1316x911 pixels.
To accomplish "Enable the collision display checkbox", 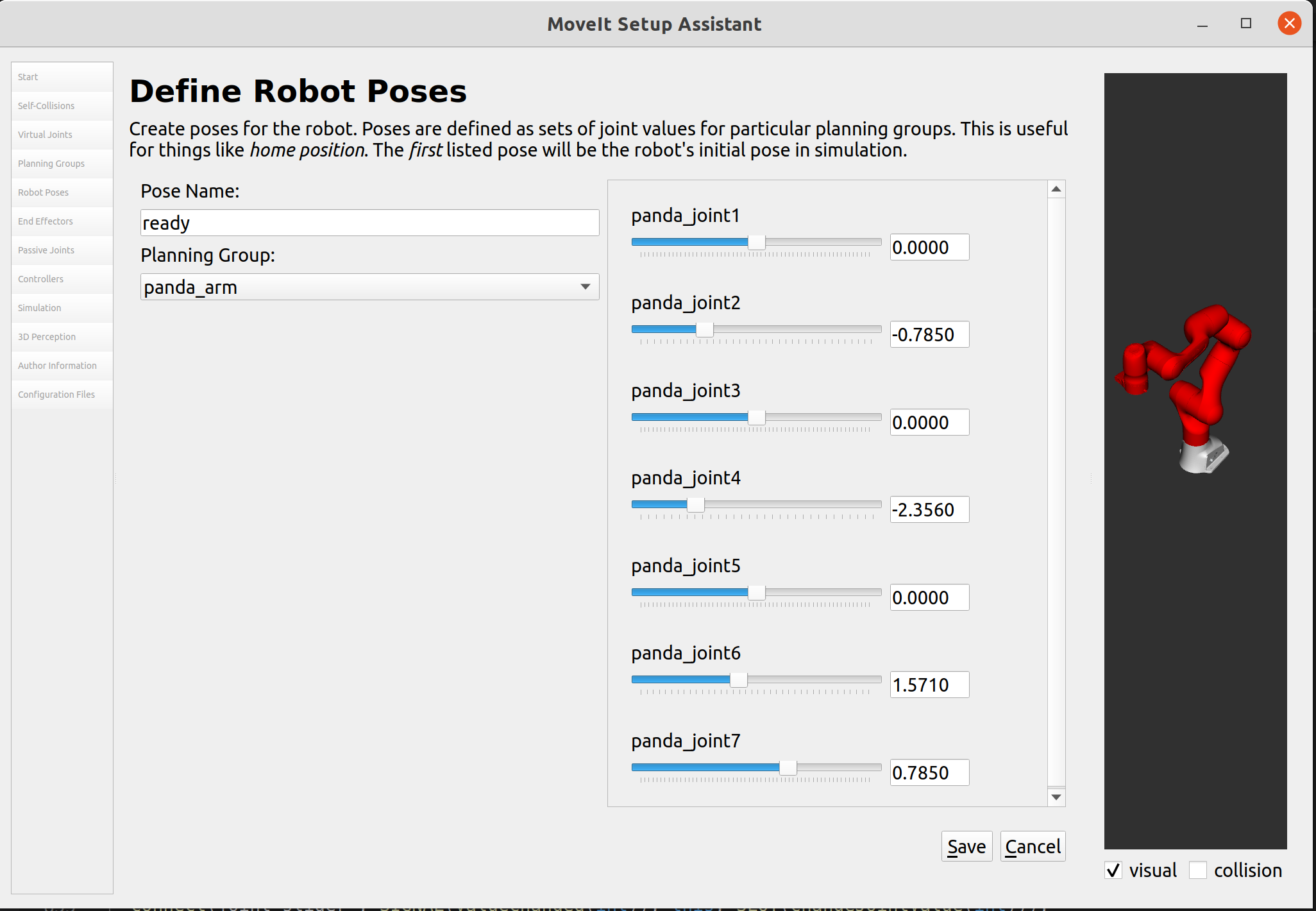I will (x=1199, y=870).
